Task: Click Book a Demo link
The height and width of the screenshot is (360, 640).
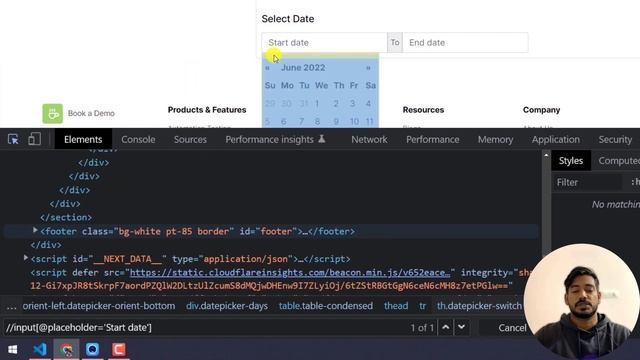Action: (91, 113)
